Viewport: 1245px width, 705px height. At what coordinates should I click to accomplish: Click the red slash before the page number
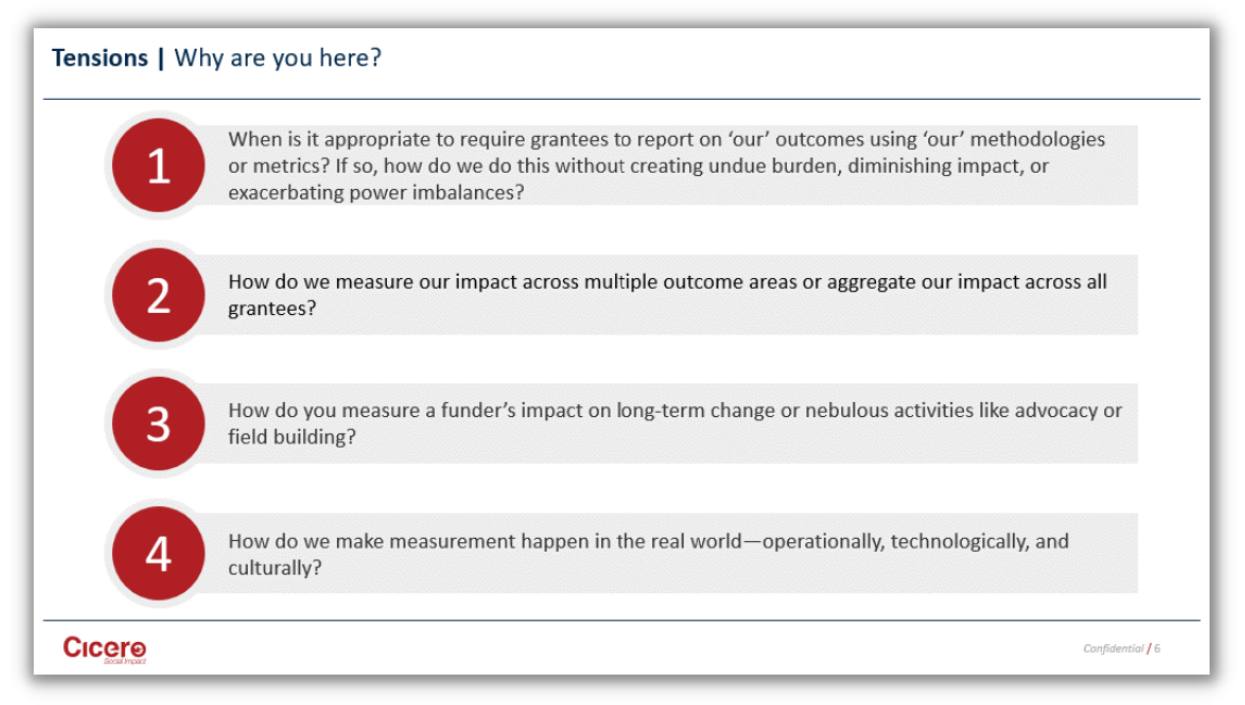[x=1149, y=648]
